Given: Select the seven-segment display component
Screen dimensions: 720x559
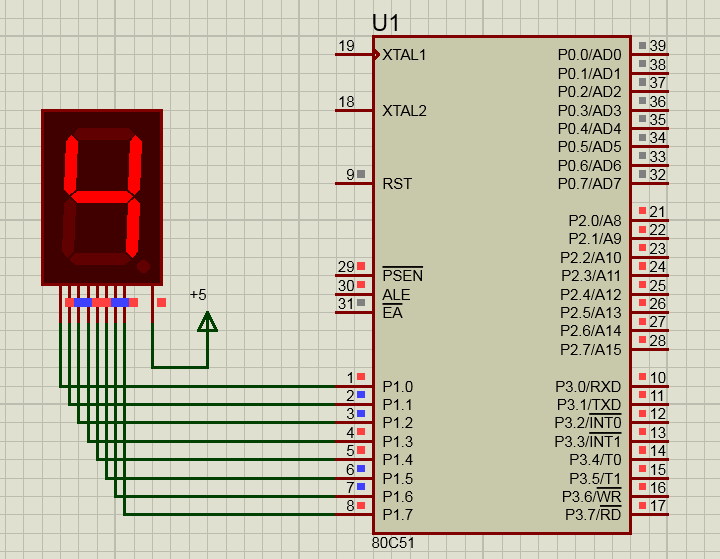Looking at the screenshot, I should [x=102, y=198].
